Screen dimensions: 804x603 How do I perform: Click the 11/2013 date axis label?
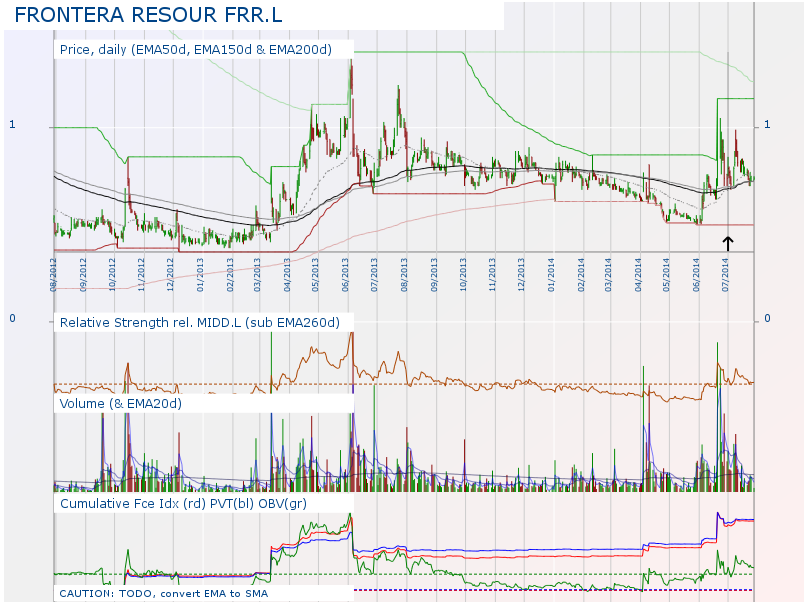[x=492, y=275]
